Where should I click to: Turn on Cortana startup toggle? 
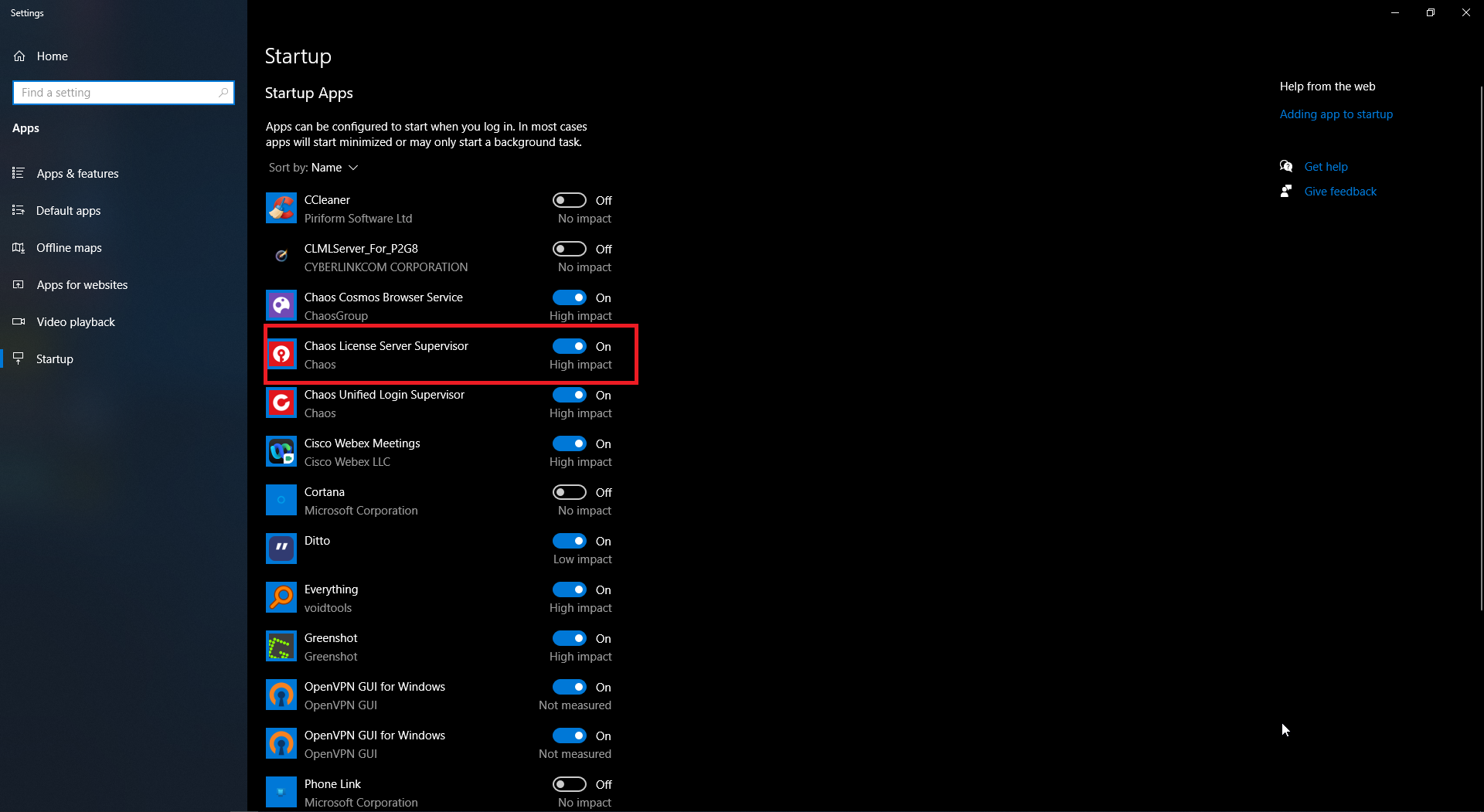(x=570, y=492)
